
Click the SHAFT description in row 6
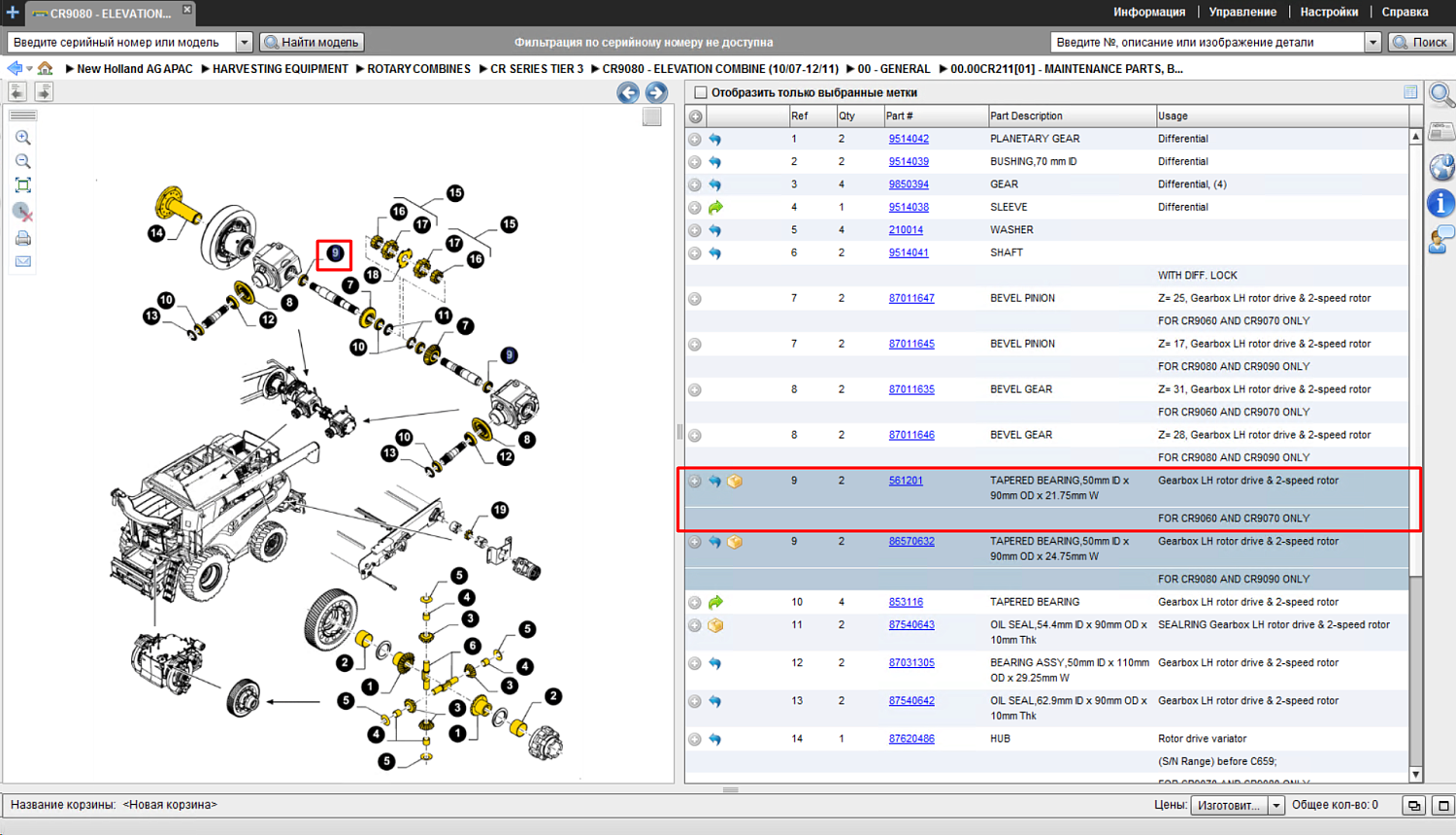[x=1007, y=252]
